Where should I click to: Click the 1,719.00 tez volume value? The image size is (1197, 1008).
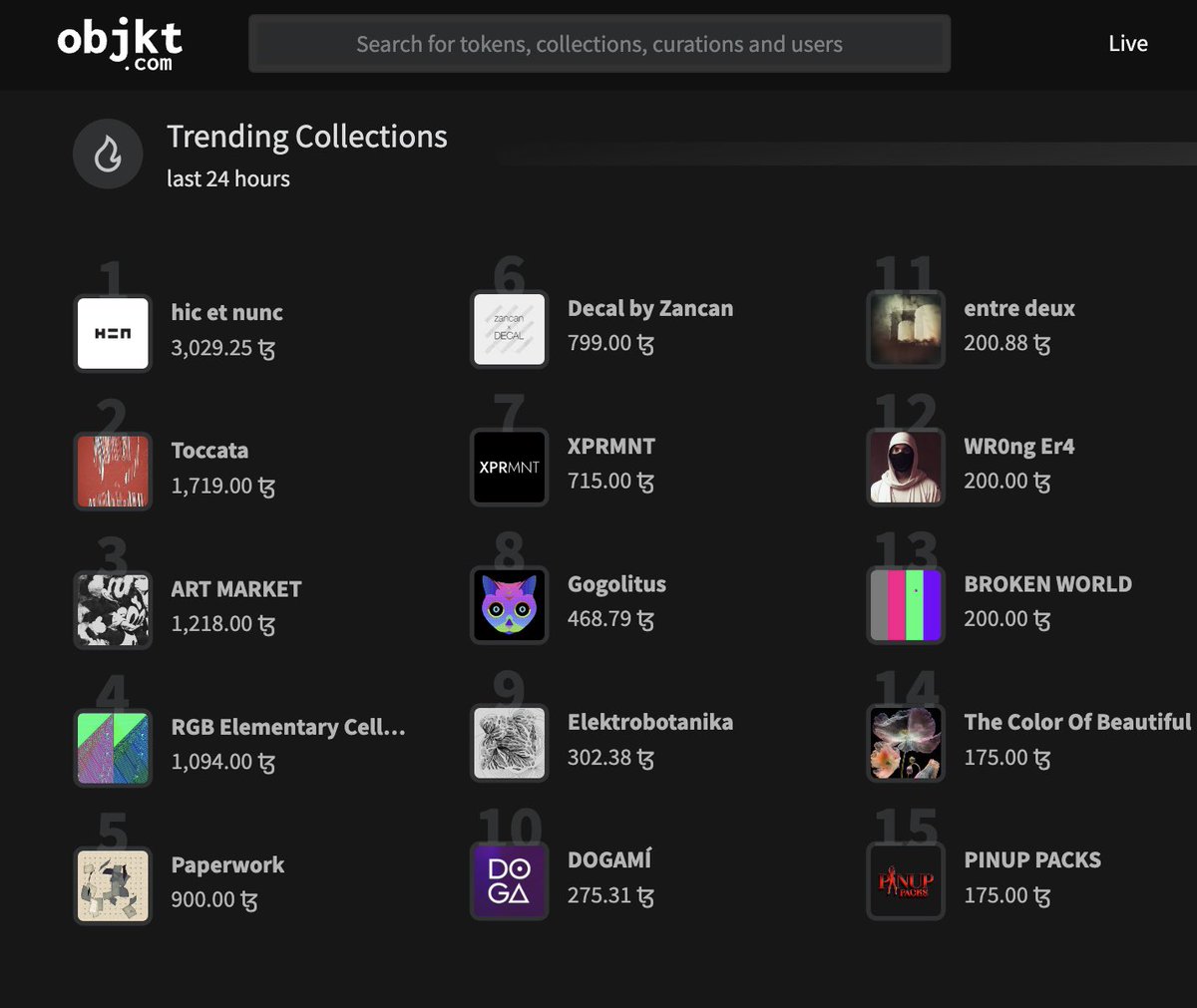(x=223, y=486)
